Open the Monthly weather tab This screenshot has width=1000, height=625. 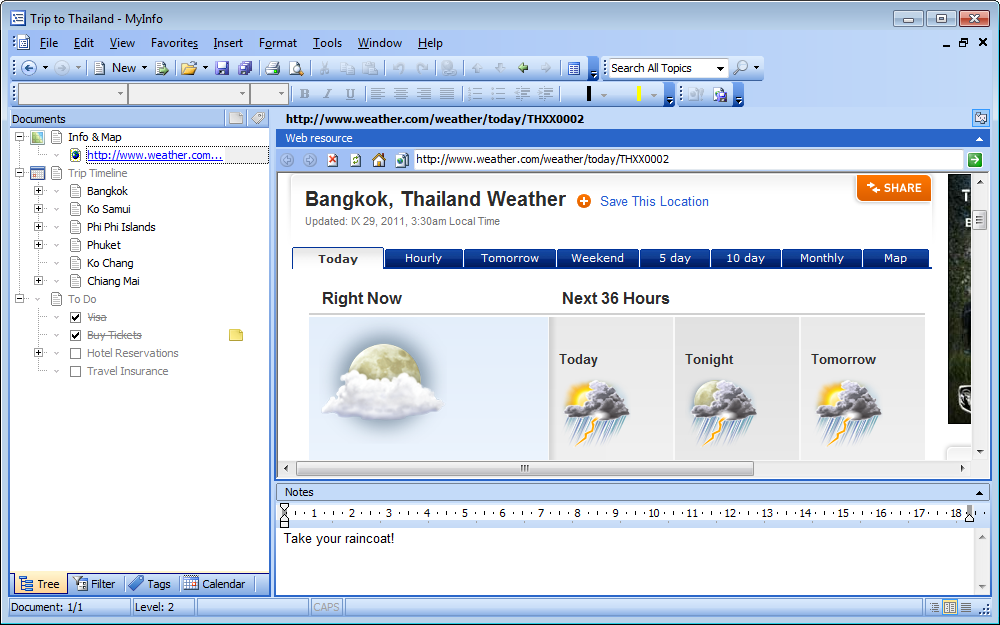[x=822, y=258]
